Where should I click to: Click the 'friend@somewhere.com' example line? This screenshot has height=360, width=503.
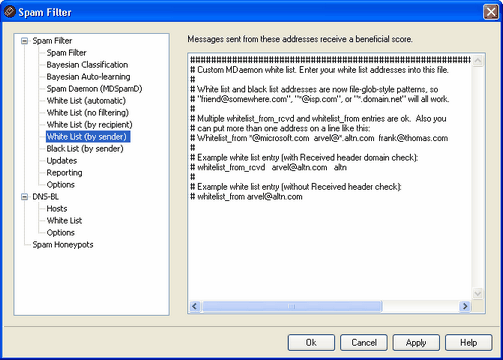[x=320, y=99]
